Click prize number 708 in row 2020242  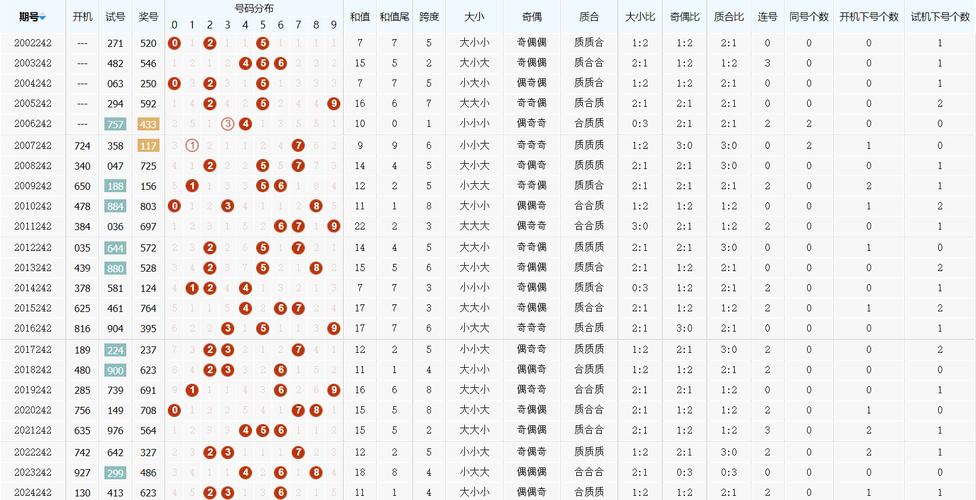pos(148,410)
